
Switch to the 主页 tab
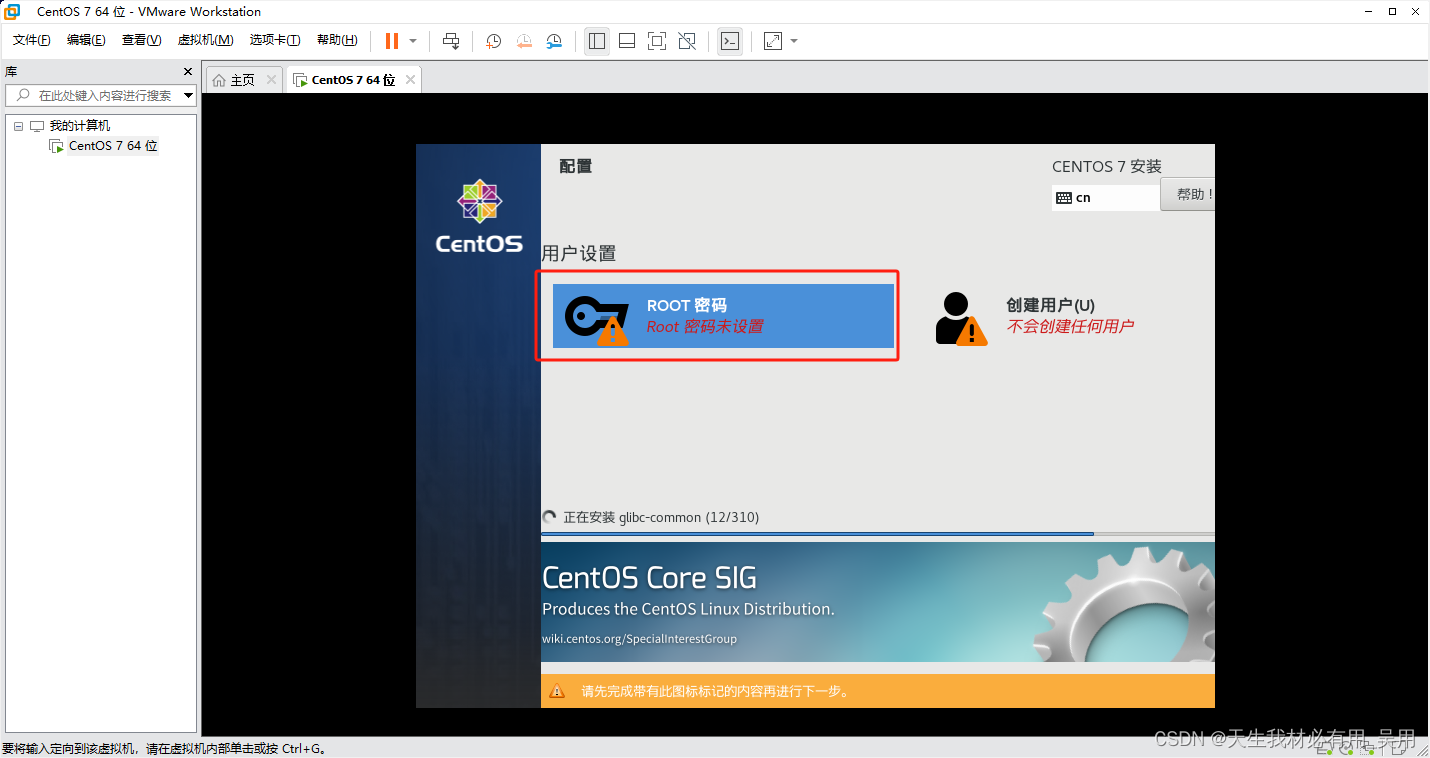pyautogui.click(x=243, y=80)
